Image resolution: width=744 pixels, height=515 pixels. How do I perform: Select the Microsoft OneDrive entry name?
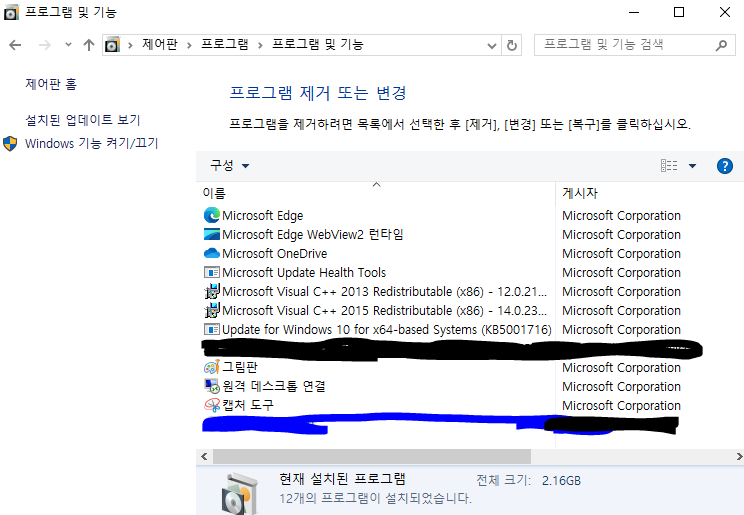274,253
